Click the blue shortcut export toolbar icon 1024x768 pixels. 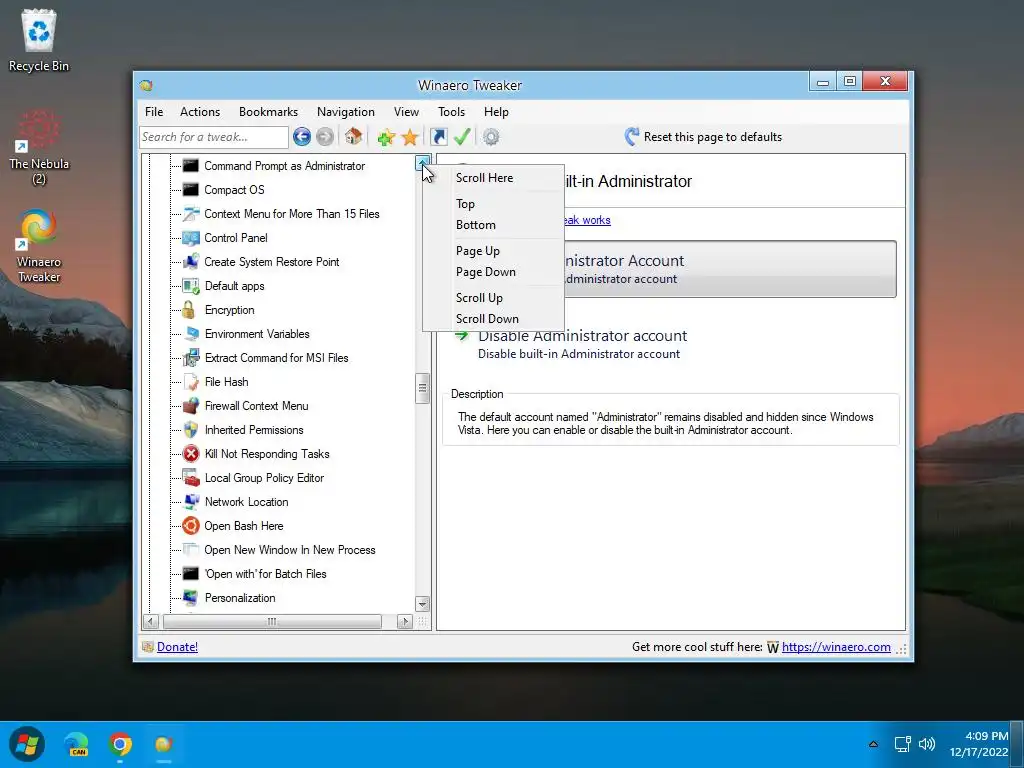tap(439, 136)
